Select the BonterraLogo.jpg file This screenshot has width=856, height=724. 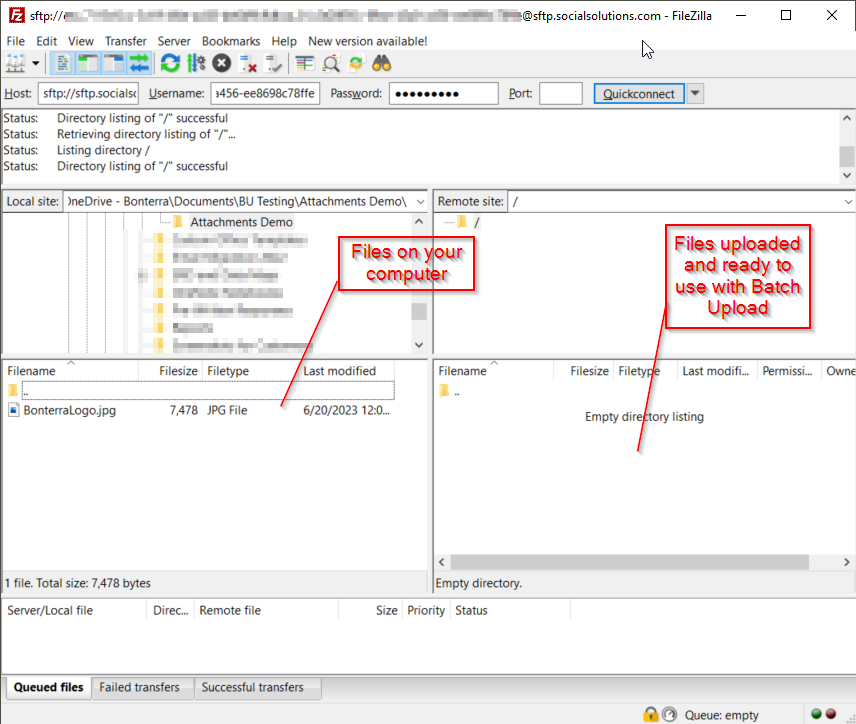(69, 410)
